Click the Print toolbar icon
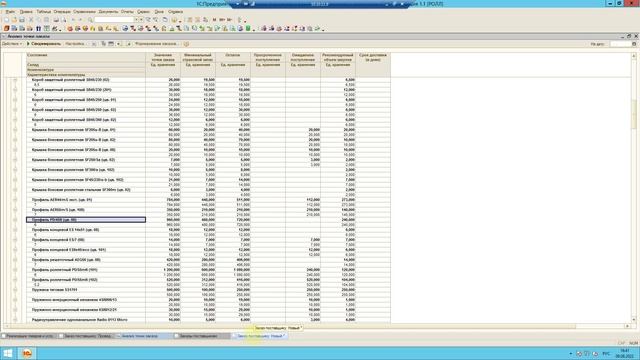This screenshot has width=640, height=360. 56,20
